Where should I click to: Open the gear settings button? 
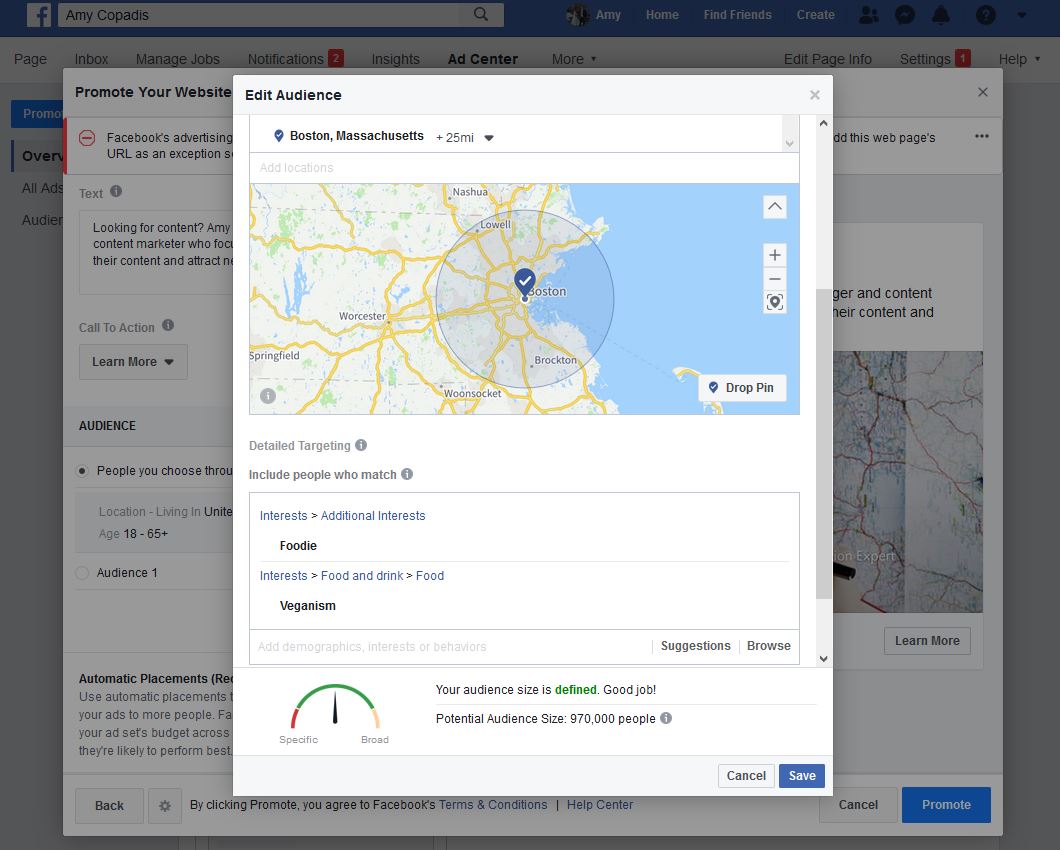click(165, 805)
